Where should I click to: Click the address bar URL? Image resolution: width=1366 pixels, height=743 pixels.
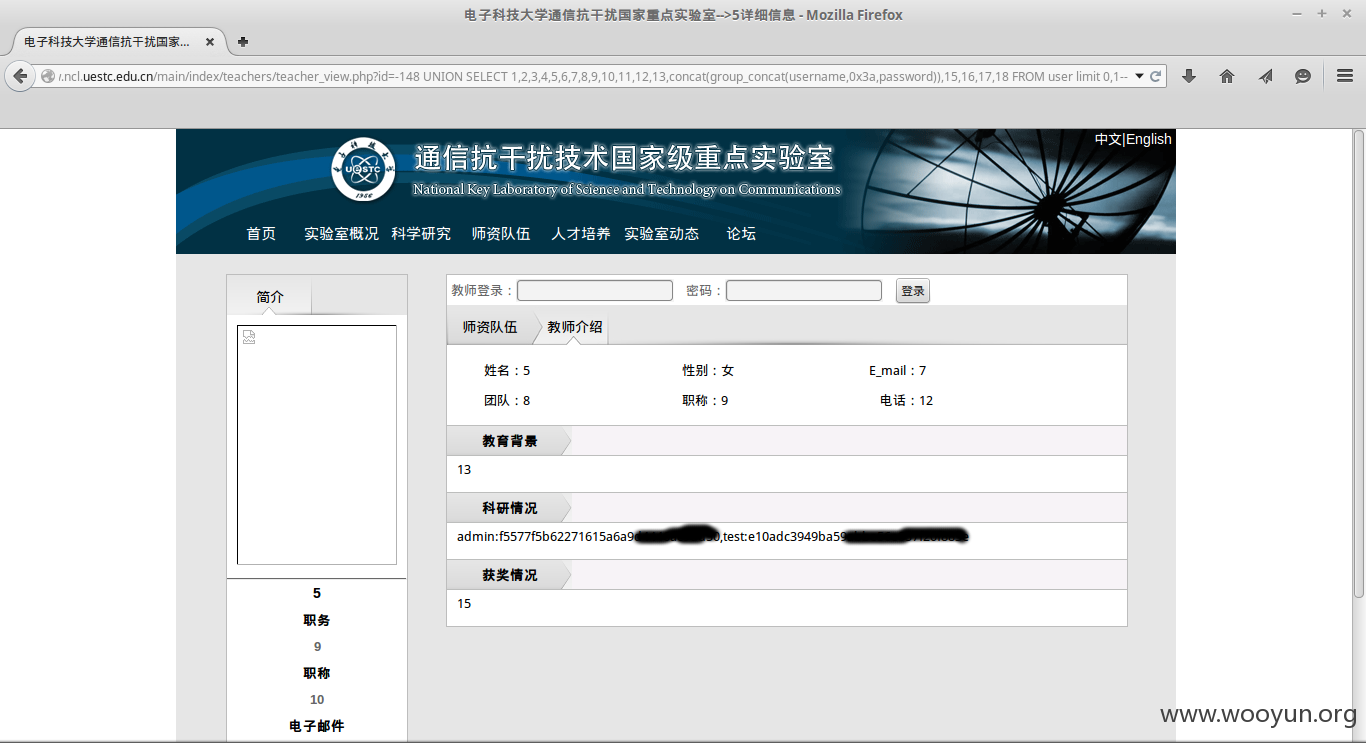point(594,76)
